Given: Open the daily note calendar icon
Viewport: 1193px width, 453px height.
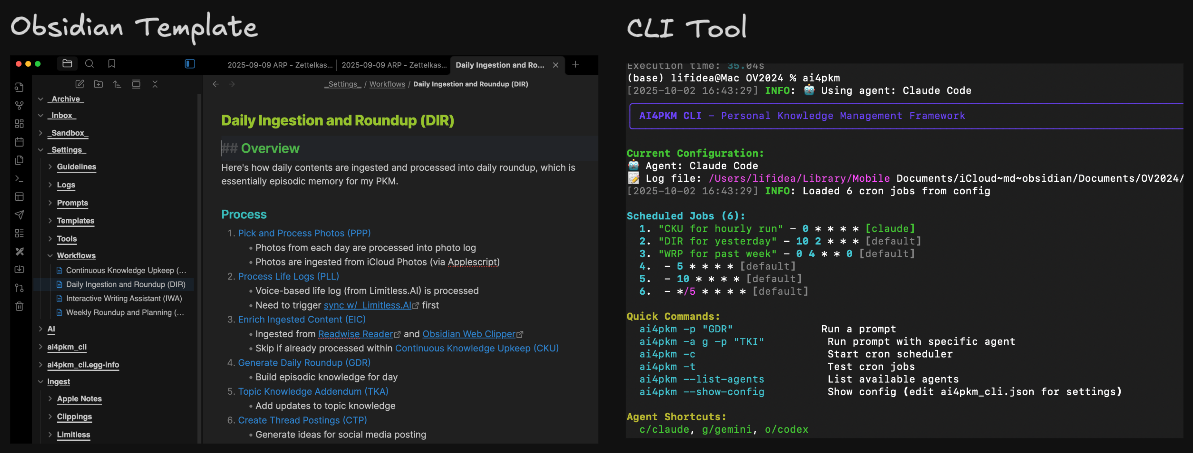Looking at the screenshot, I should click(x=19, y=142).
